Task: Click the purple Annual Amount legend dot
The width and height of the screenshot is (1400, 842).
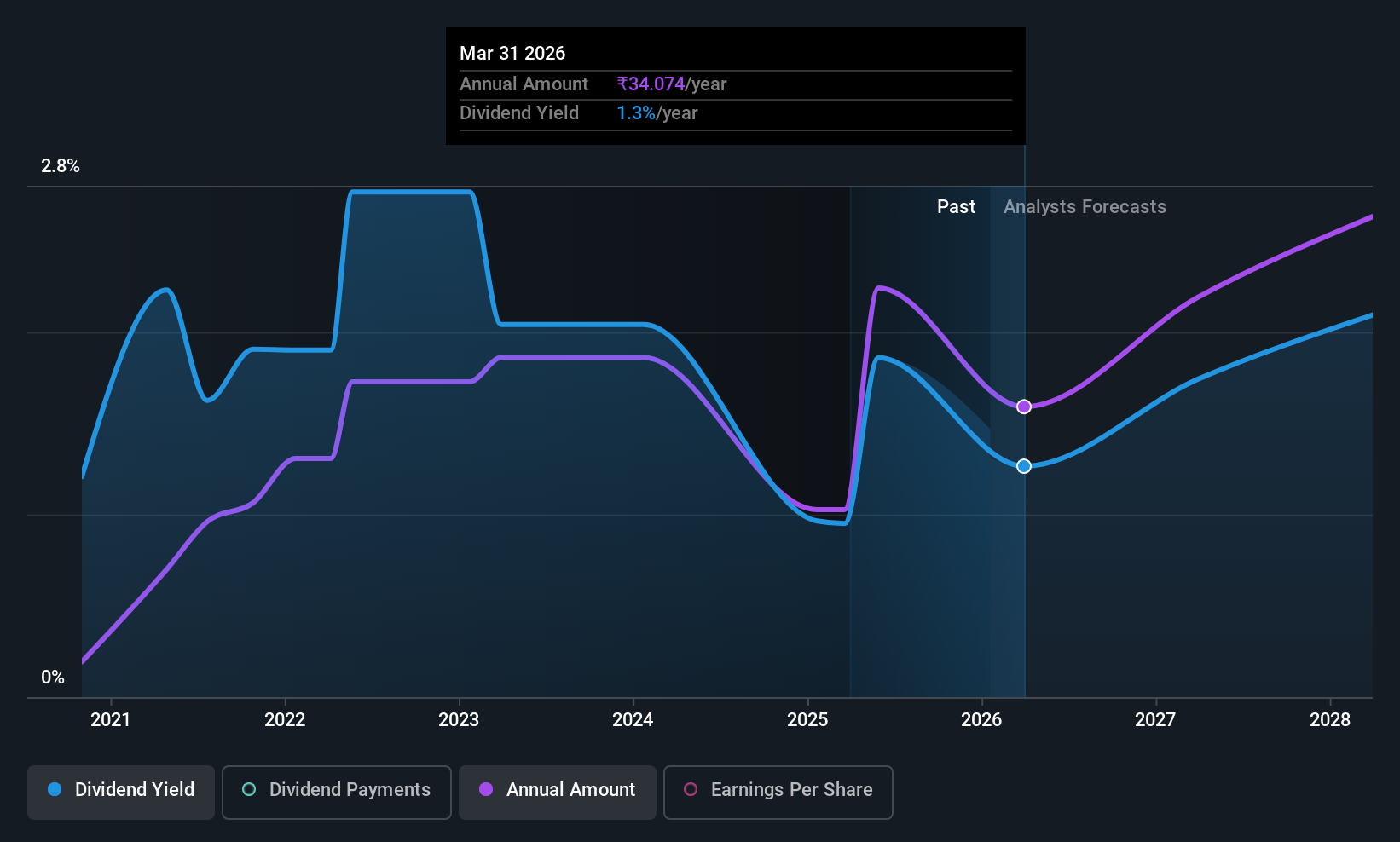Action: click(x=486, y=789)
